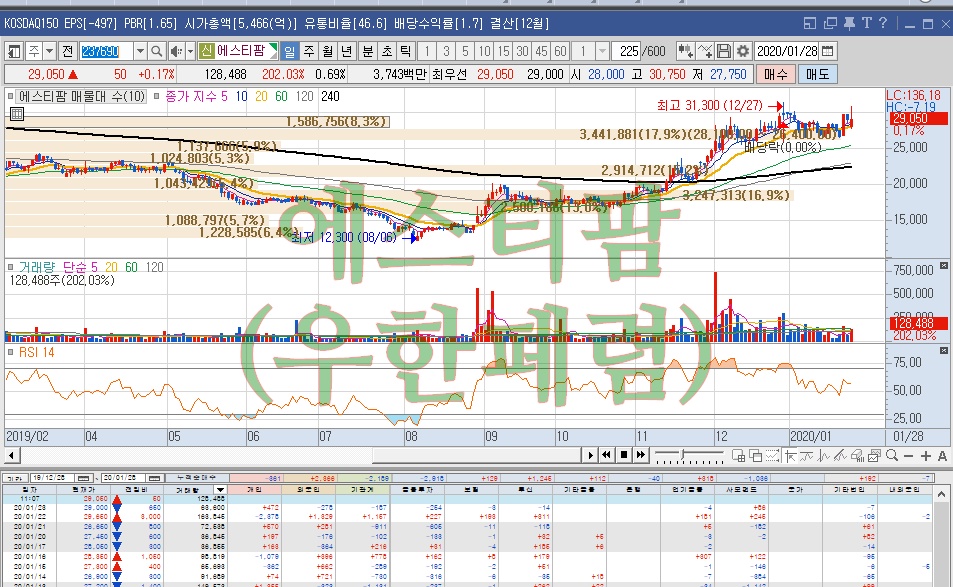Select minute 분 chart period
953x587 pixels.
[368, 51]
